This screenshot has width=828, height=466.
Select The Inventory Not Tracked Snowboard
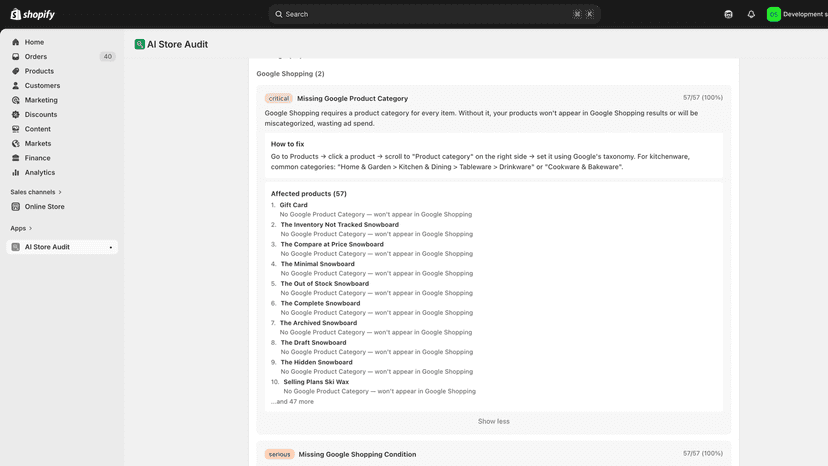point(340,225)
